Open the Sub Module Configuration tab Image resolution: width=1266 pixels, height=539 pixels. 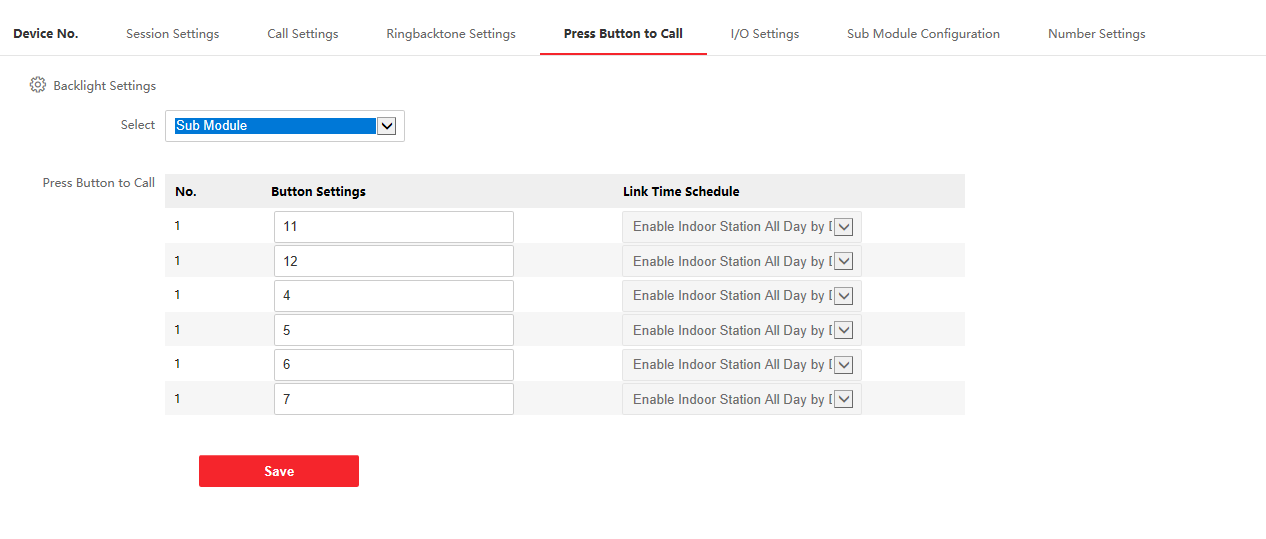923,34
